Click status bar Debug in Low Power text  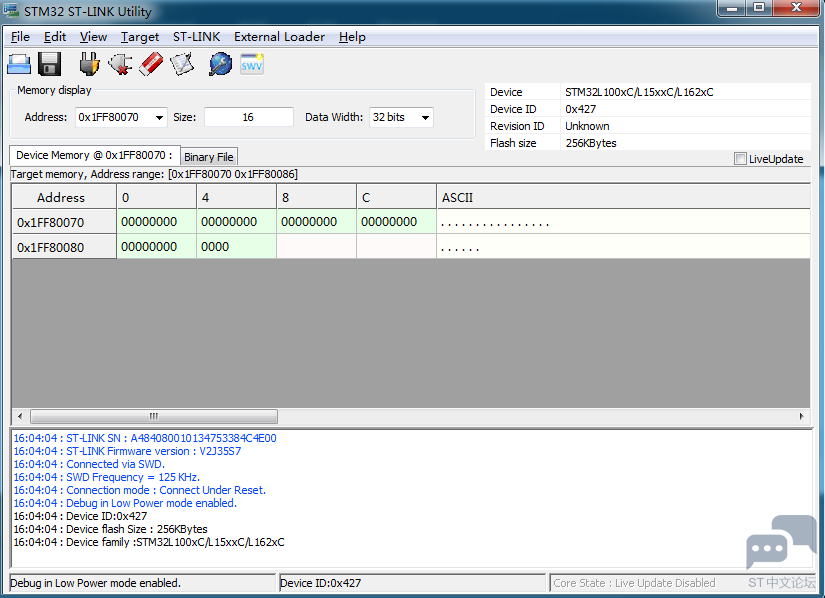(x=95, y=583)
